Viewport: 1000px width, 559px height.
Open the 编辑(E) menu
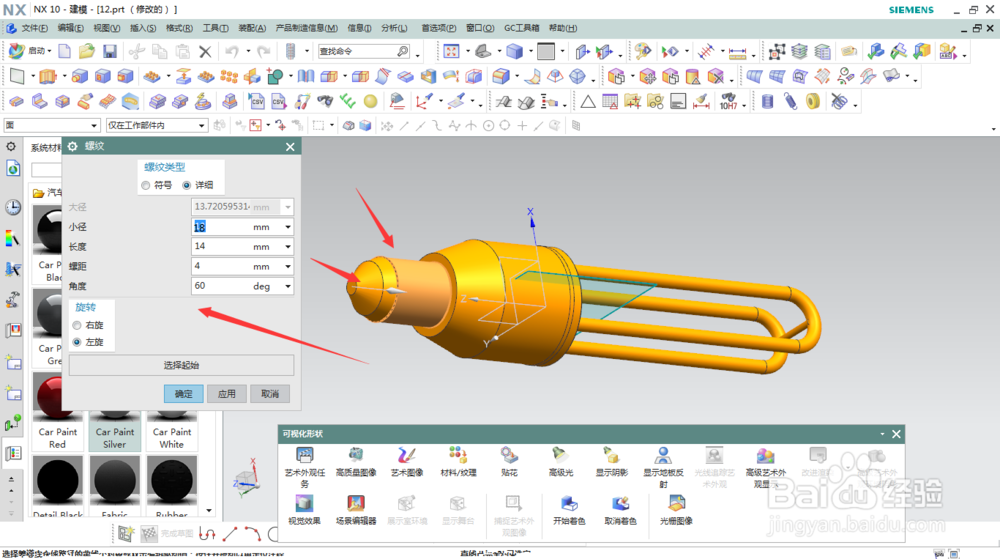pos(70,28)
